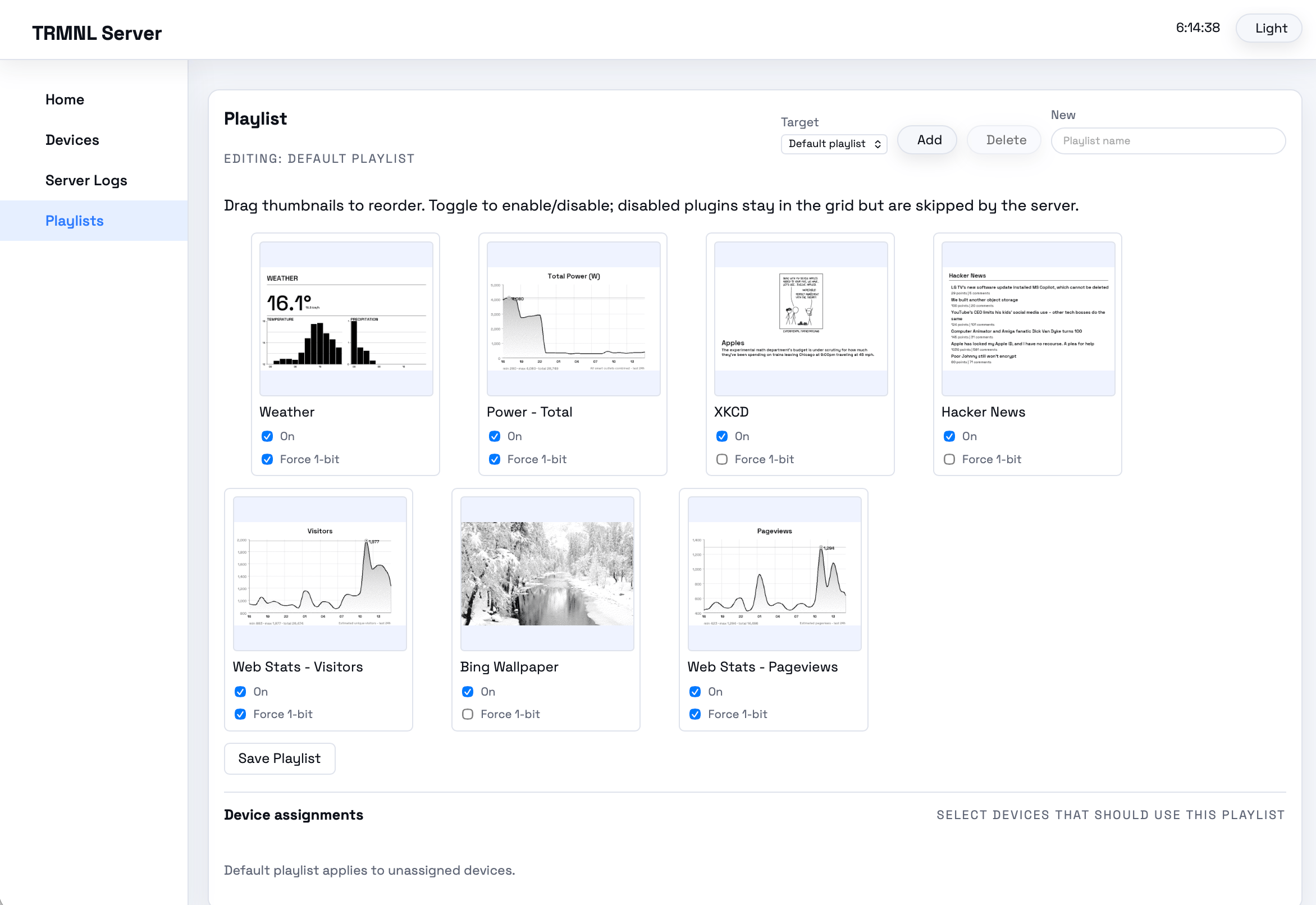
Task: Click the XKCD comic thumbnail
Action: [801, 319]
